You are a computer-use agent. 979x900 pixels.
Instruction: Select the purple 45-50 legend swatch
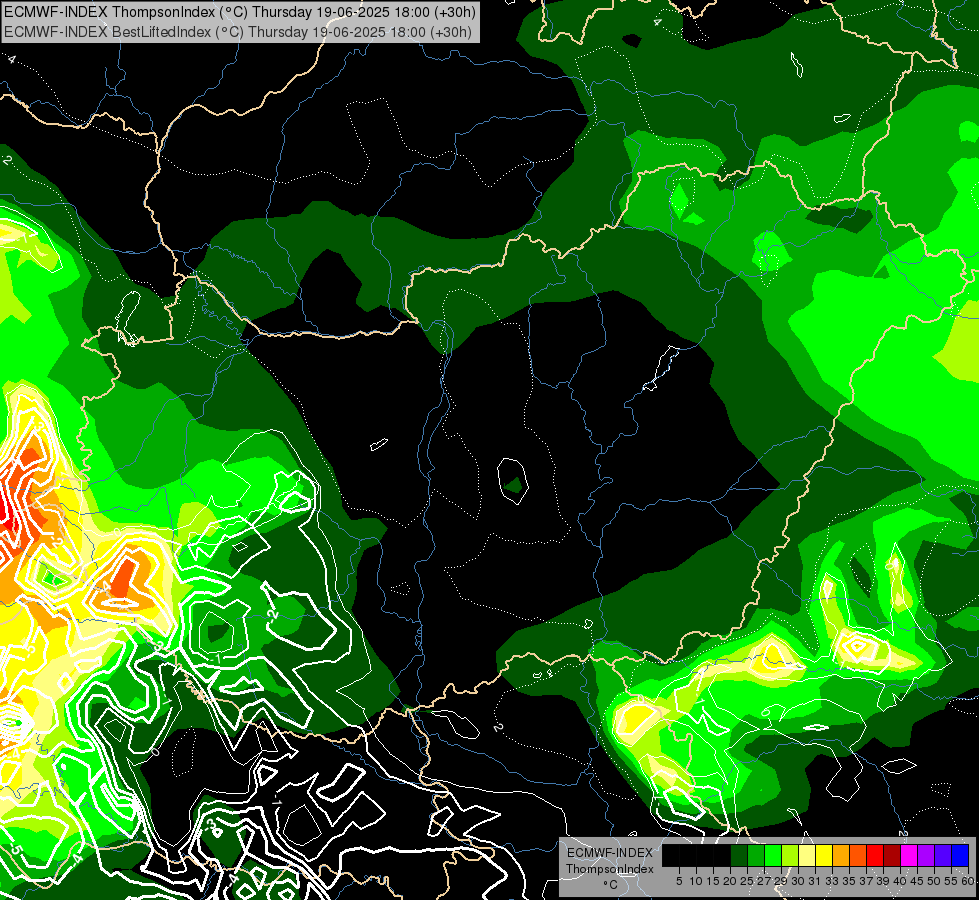(x=926, y=855)
